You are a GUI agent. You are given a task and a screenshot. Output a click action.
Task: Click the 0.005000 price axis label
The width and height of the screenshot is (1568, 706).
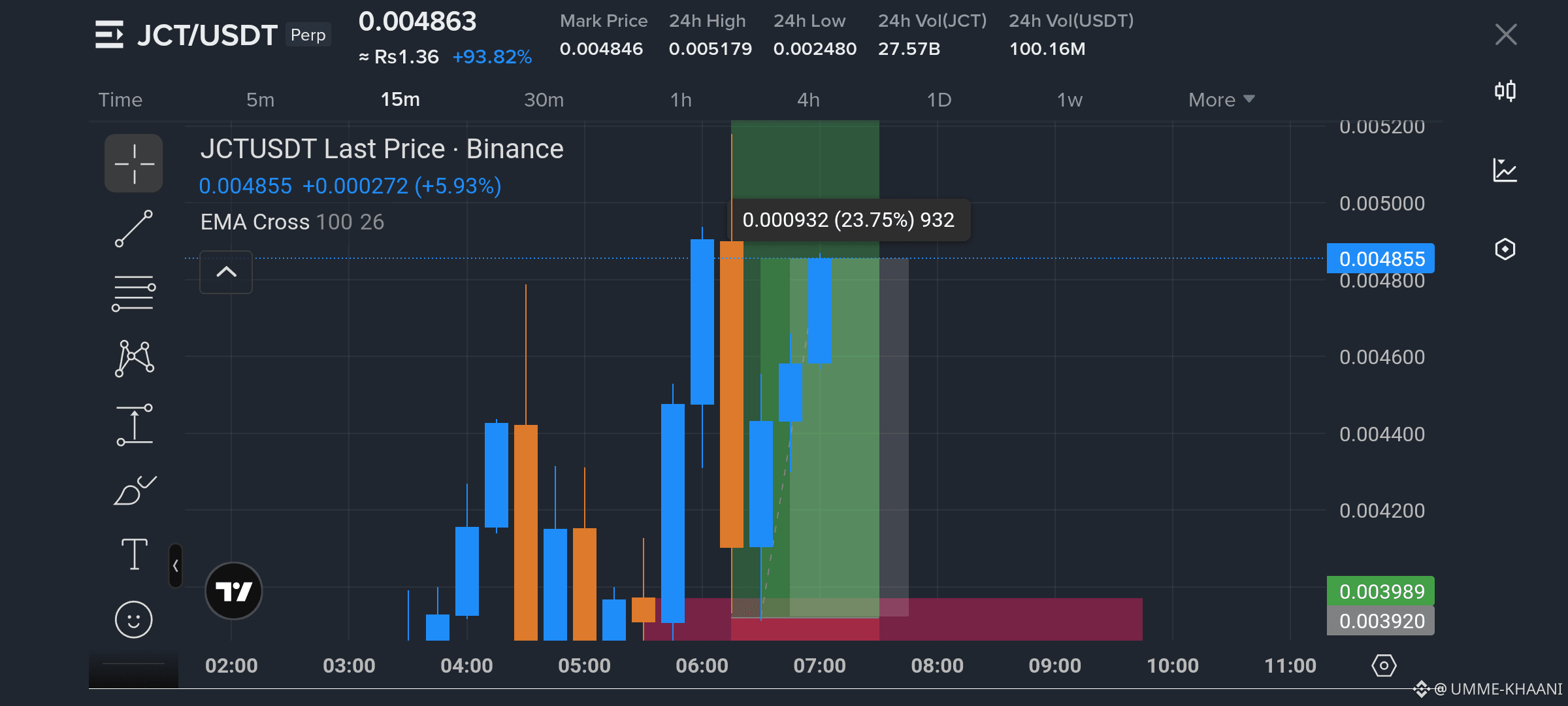(1382, 203)
